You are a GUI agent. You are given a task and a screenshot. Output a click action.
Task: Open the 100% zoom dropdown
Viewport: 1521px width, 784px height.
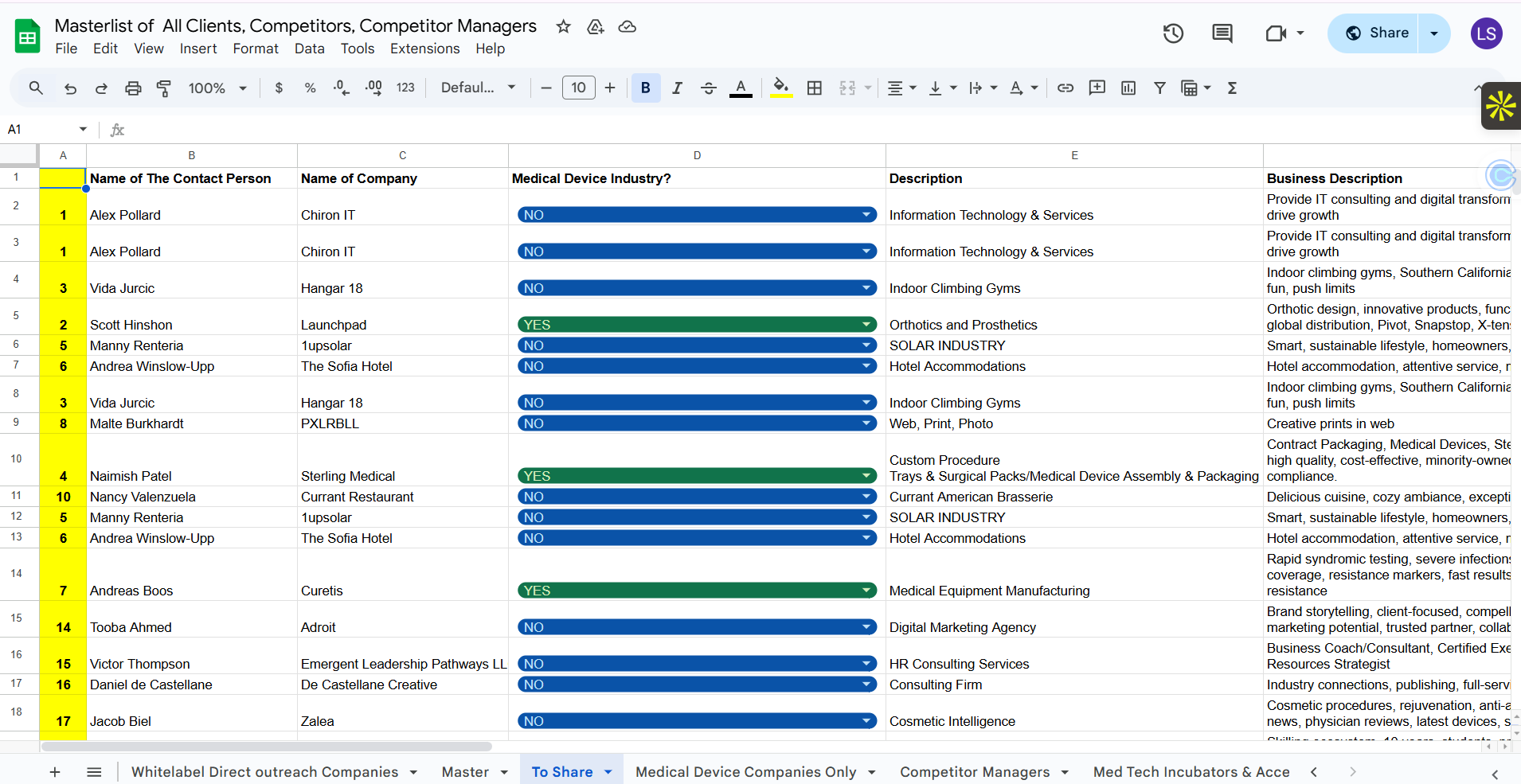tap(217, 88)
